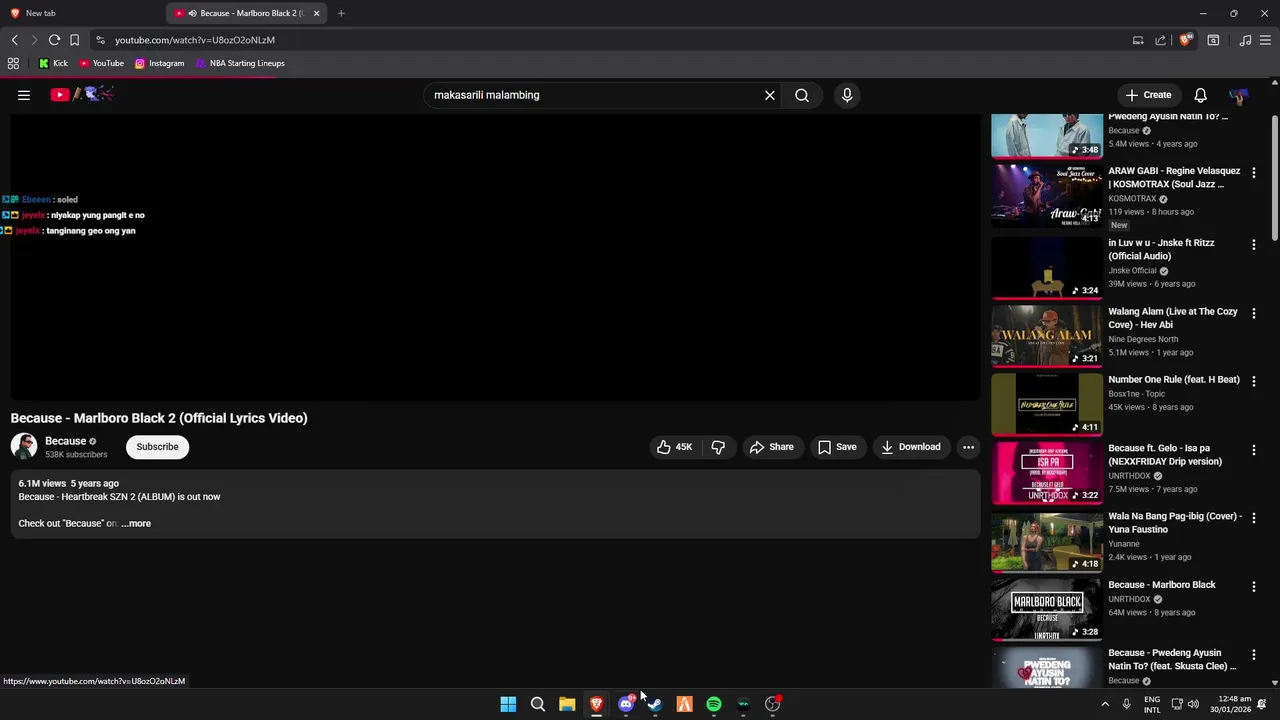
Task: Open the Windows Start menu
Action: [x=508, y=704]
